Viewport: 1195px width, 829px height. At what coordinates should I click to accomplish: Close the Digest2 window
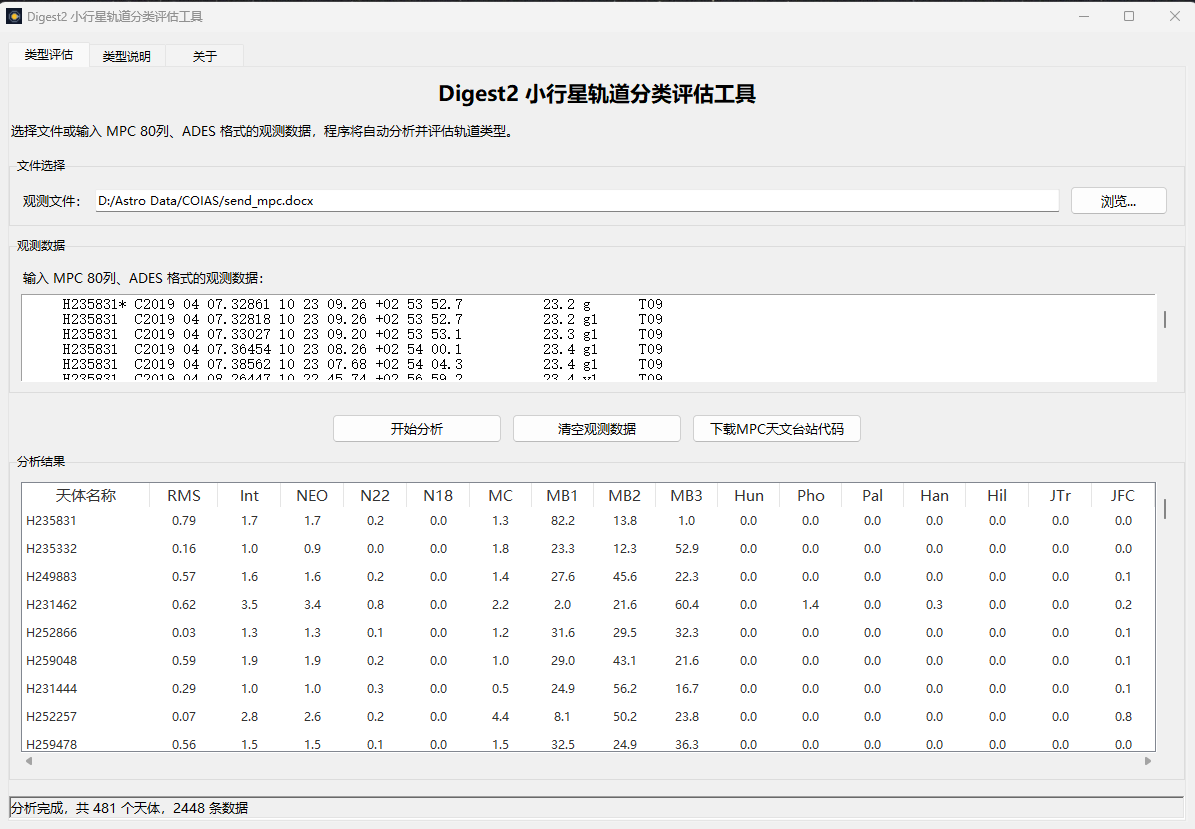coord(1174,16)
